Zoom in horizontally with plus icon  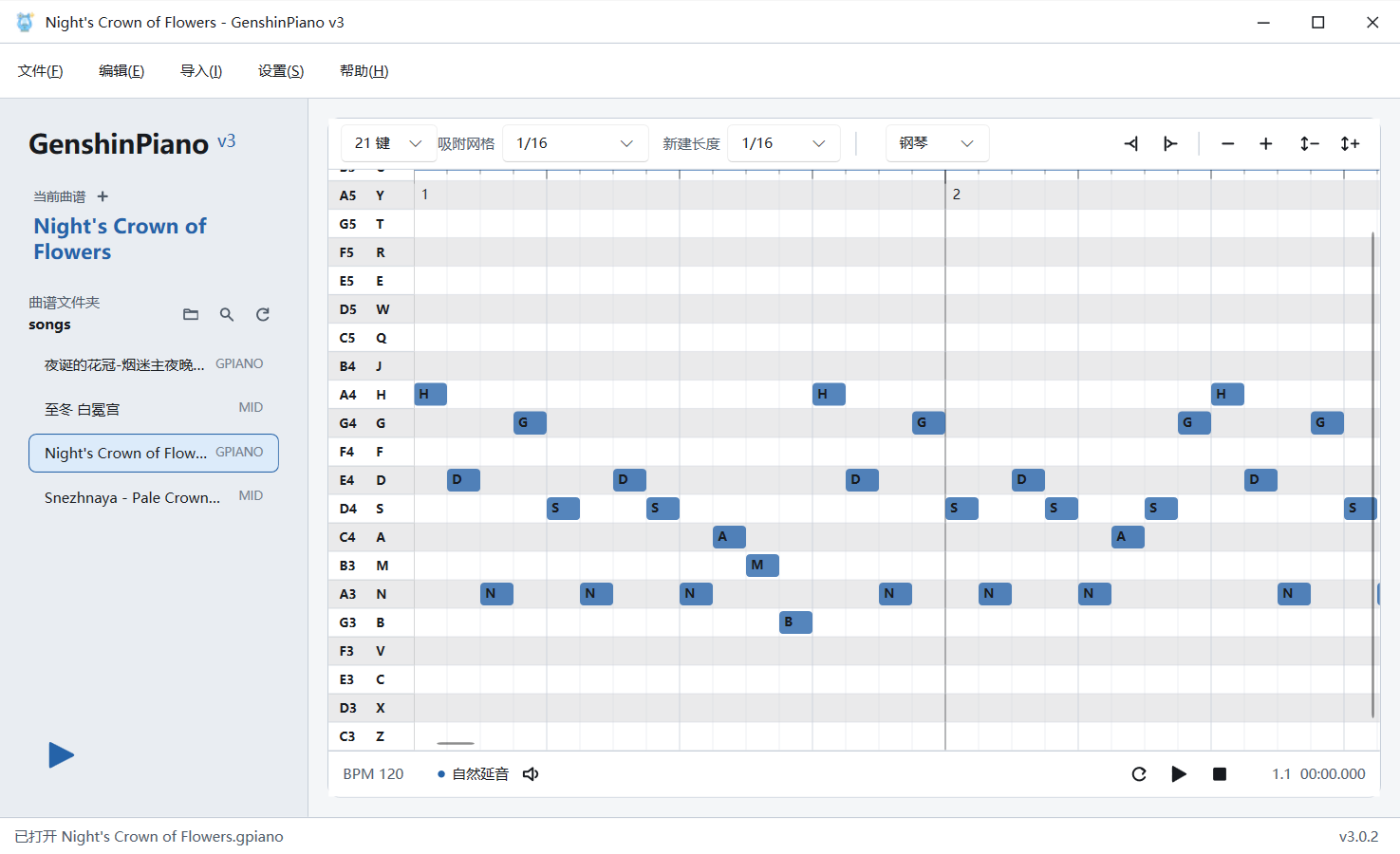pos(1265,143)
